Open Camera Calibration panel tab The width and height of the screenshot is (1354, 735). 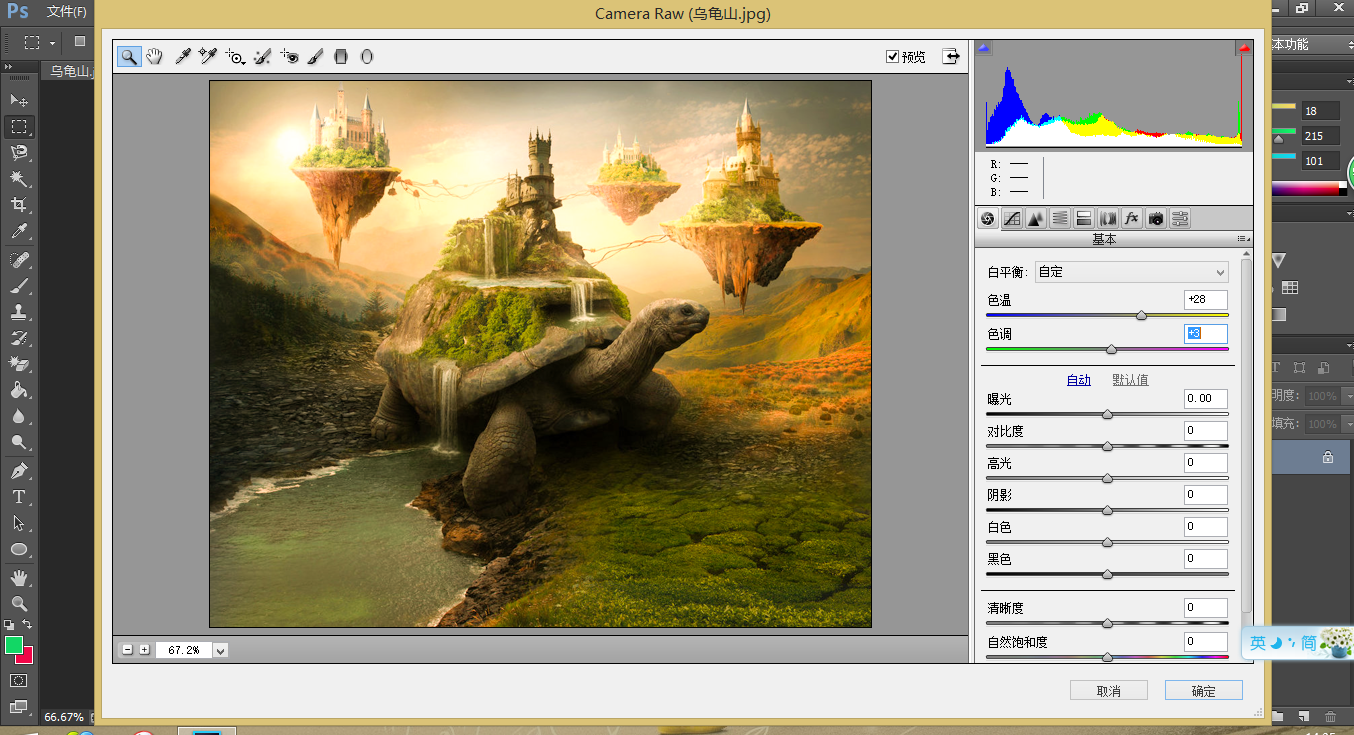1156,219
